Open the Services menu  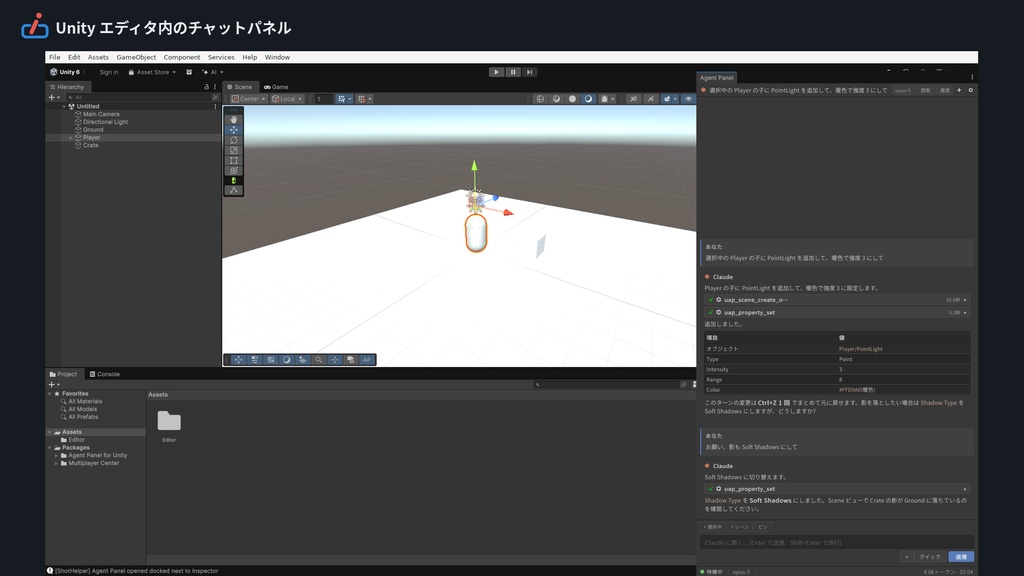click(221, 57)
